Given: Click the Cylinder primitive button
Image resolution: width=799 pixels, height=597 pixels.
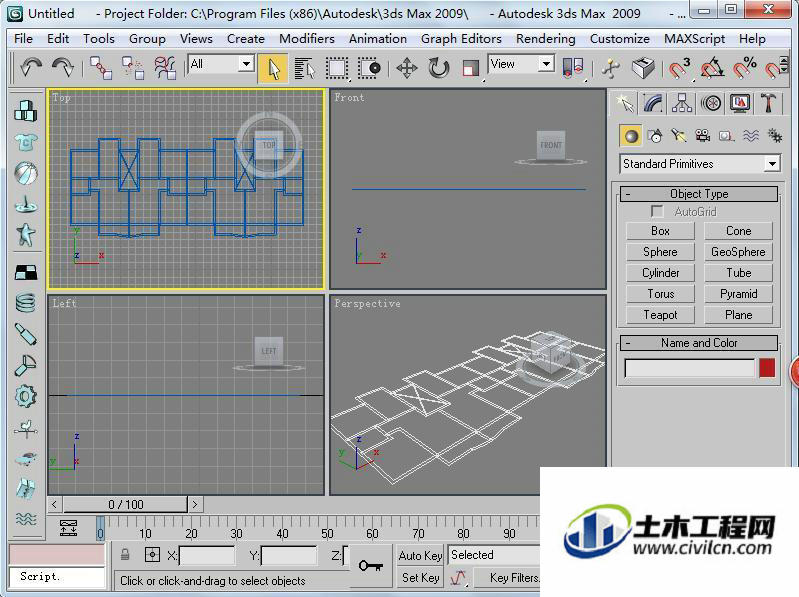Looking at the screenshot, I should tap(660, 273).
